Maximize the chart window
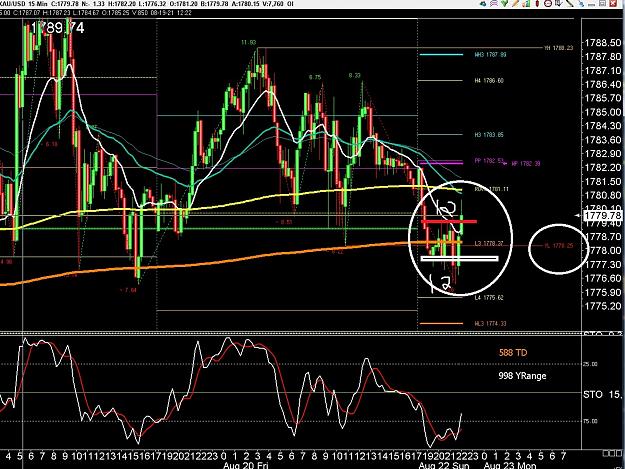This screenshot has width=625, height=469. (603, 4)
